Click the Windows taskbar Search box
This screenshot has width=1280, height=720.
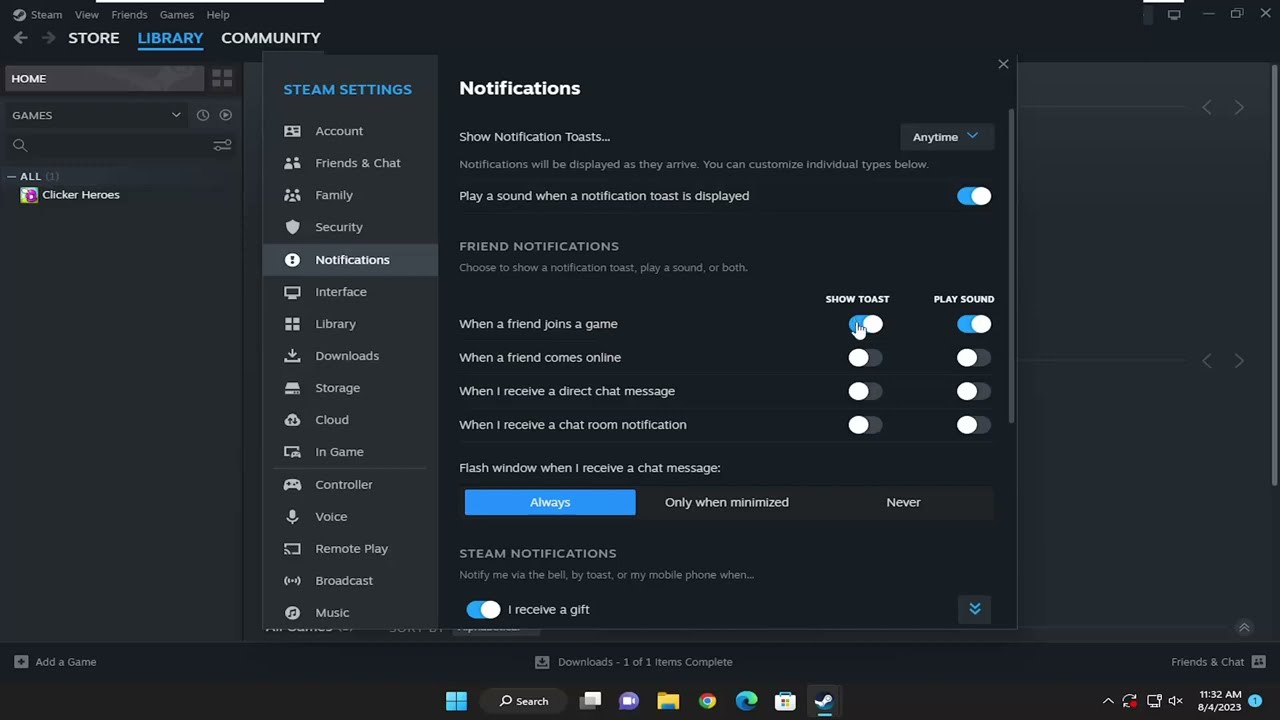tap(524, 701)
